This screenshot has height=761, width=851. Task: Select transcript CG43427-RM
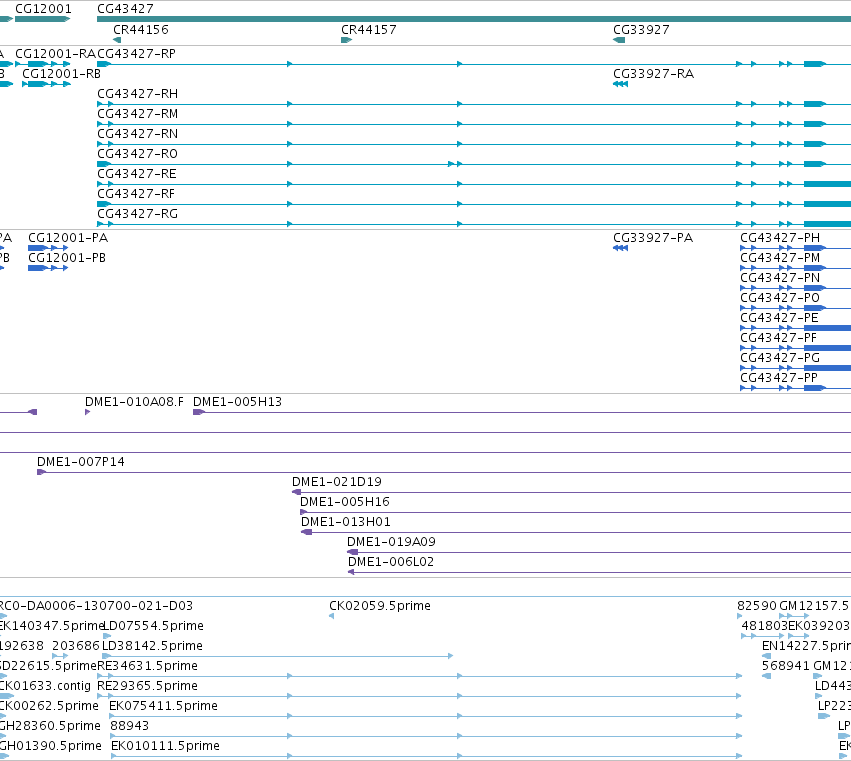pos(137,113)
